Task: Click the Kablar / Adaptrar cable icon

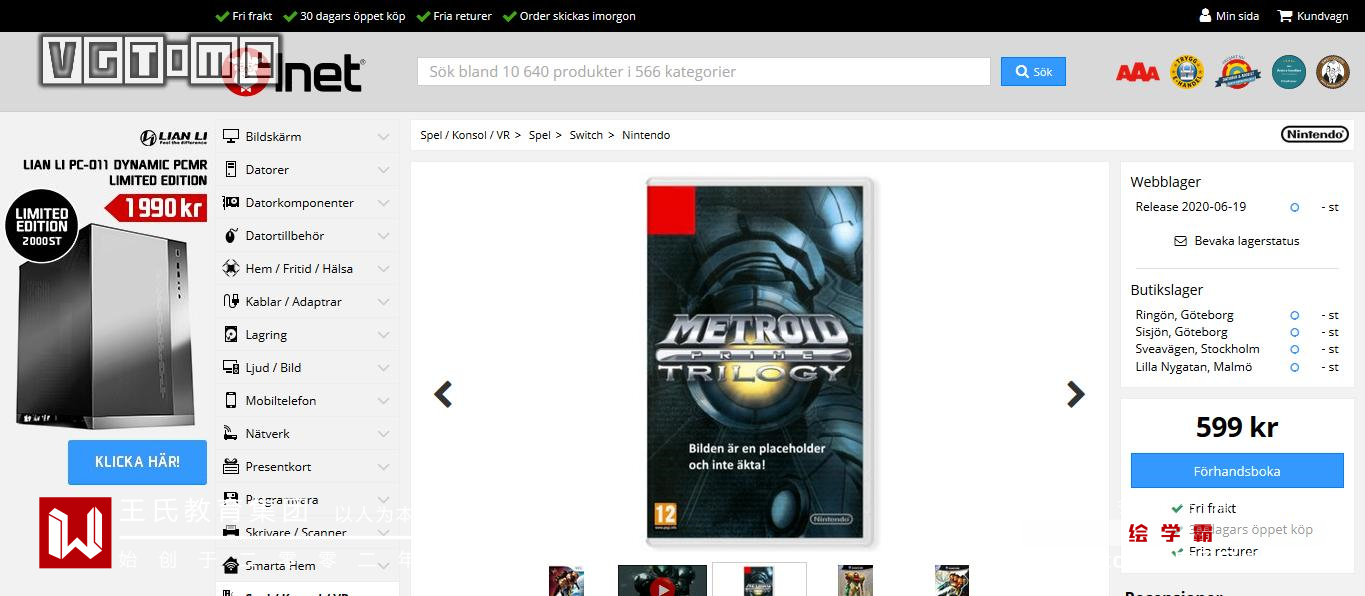Action: tap(231, 301)
